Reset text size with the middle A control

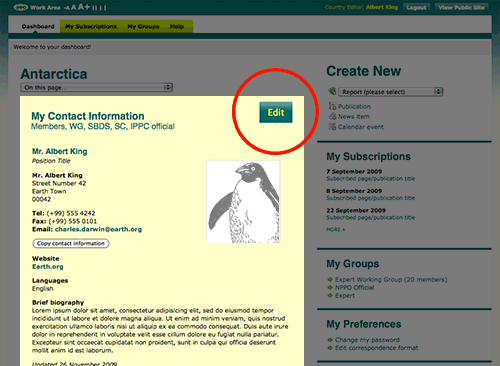74,7
